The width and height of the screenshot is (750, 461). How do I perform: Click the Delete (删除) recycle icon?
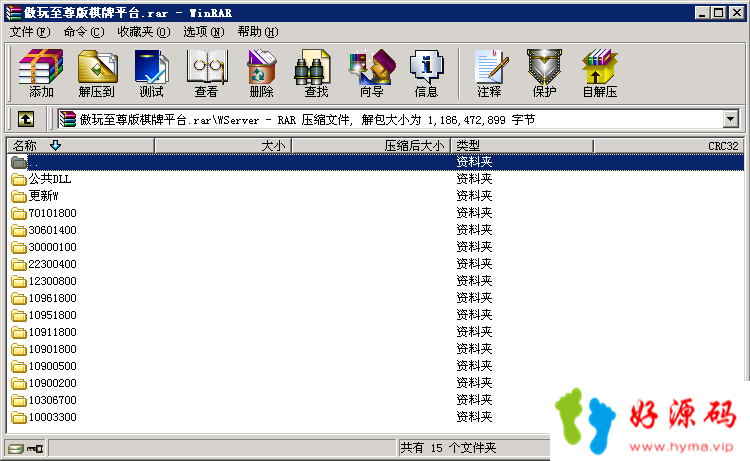pyautogui.click(x=261, y=73)
